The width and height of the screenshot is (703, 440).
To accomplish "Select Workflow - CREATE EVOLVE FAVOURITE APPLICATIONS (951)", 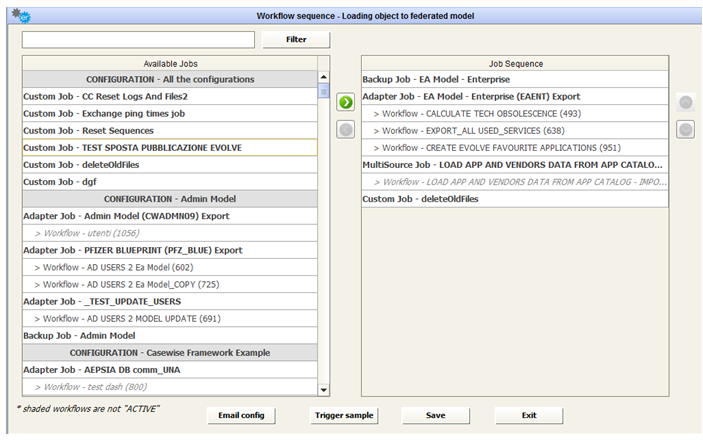I will pos(515,148).
